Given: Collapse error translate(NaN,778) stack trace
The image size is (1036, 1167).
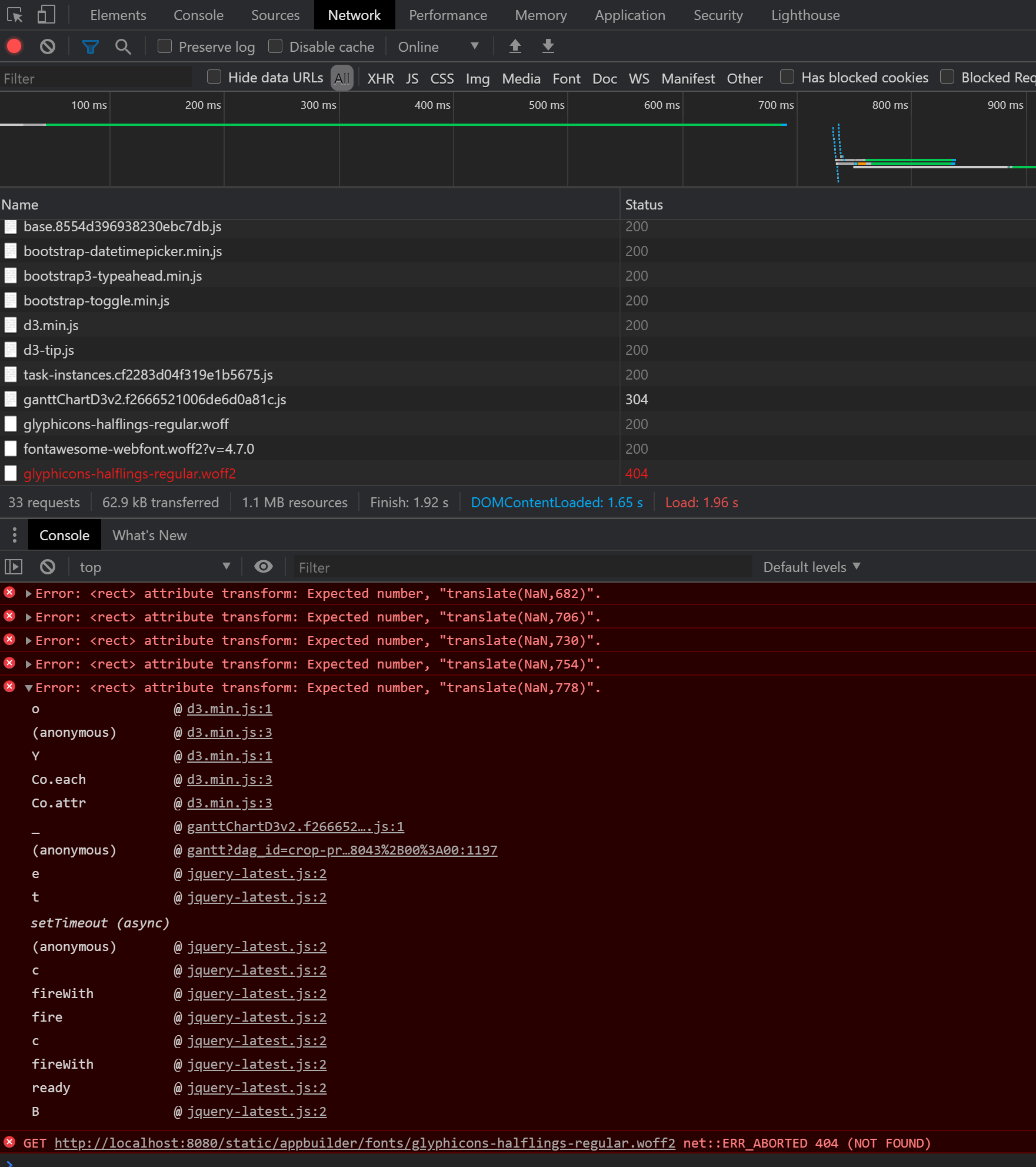Looking at the screenshot, I should [28, 687].
